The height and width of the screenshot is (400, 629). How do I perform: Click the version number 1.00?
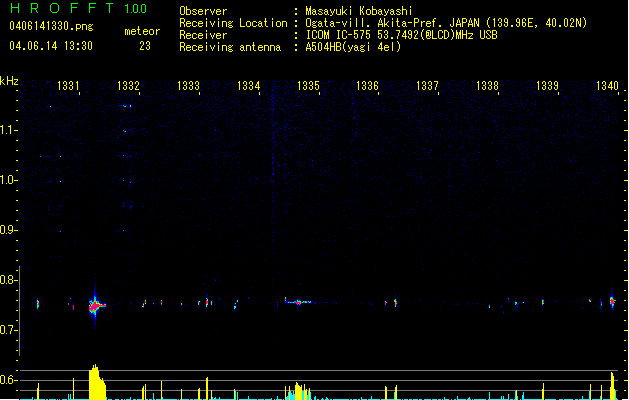click(136, 9)
